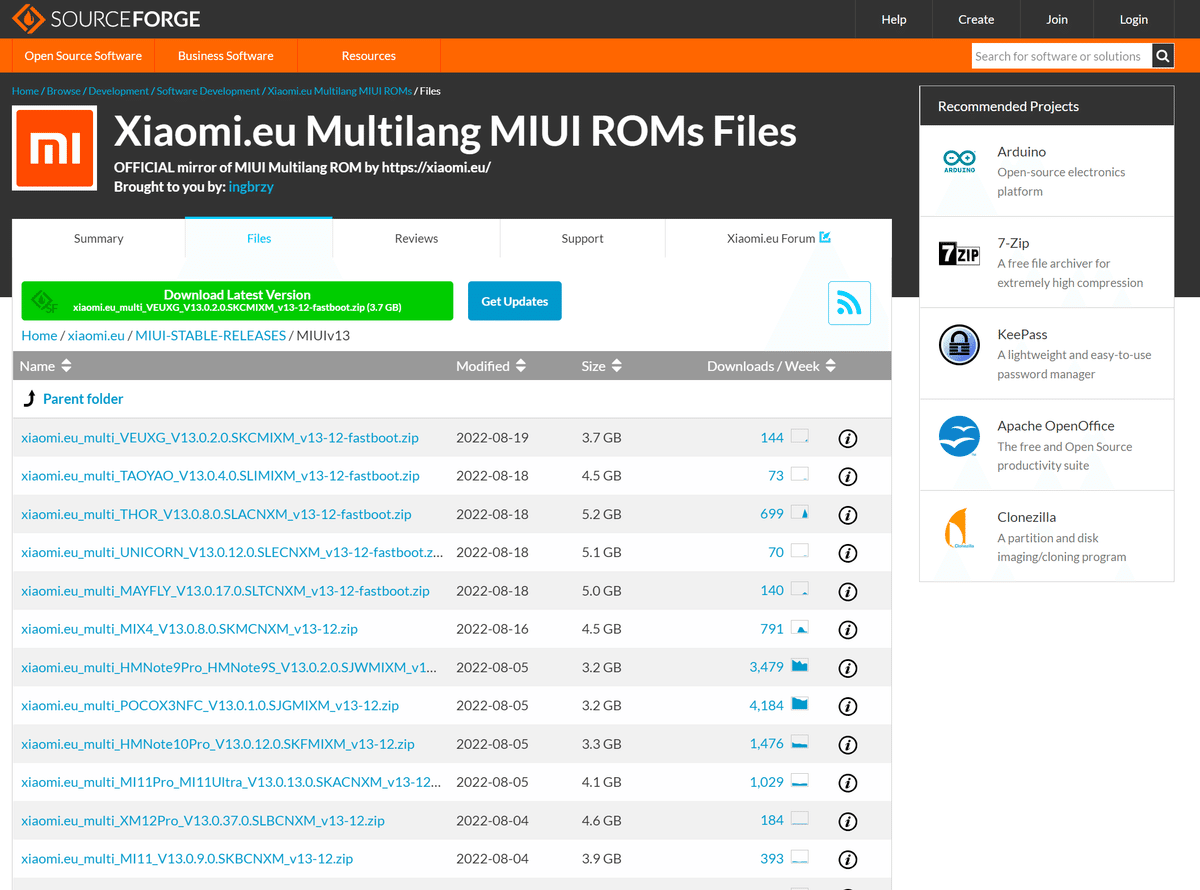Click MIUI-STABLE-RELEASES breadcrumb link
The width and height of the screenshot is (1200, 890).
[x=211, y=336]
